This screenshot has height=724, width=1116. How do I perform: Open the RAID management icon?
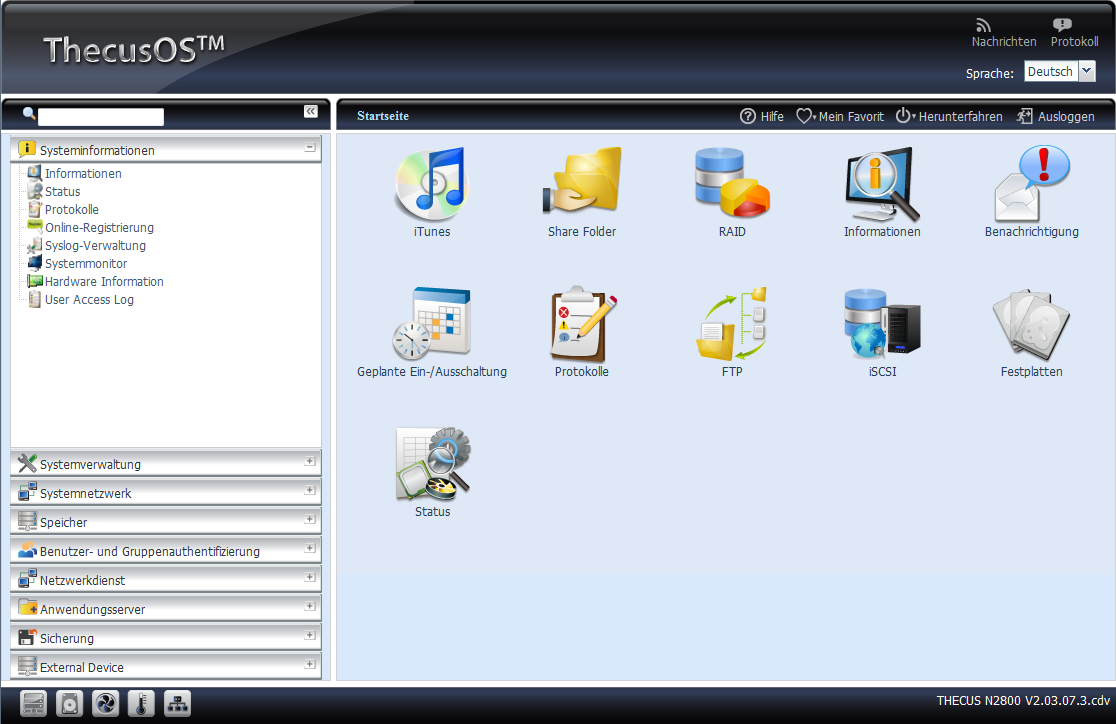click(732, 182)
